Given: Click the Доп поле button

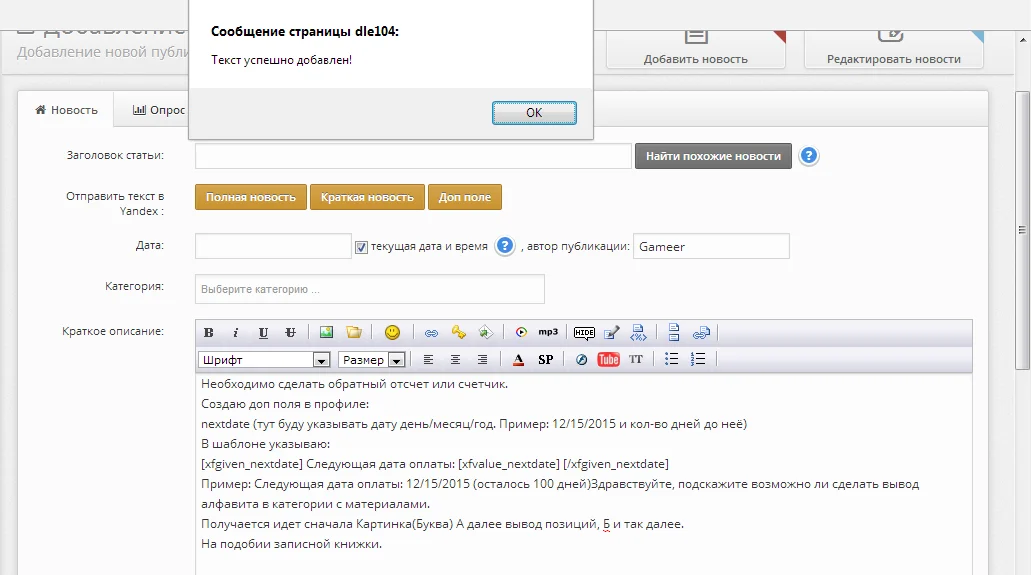Looking at the screenshot, I should click(465, 197).
